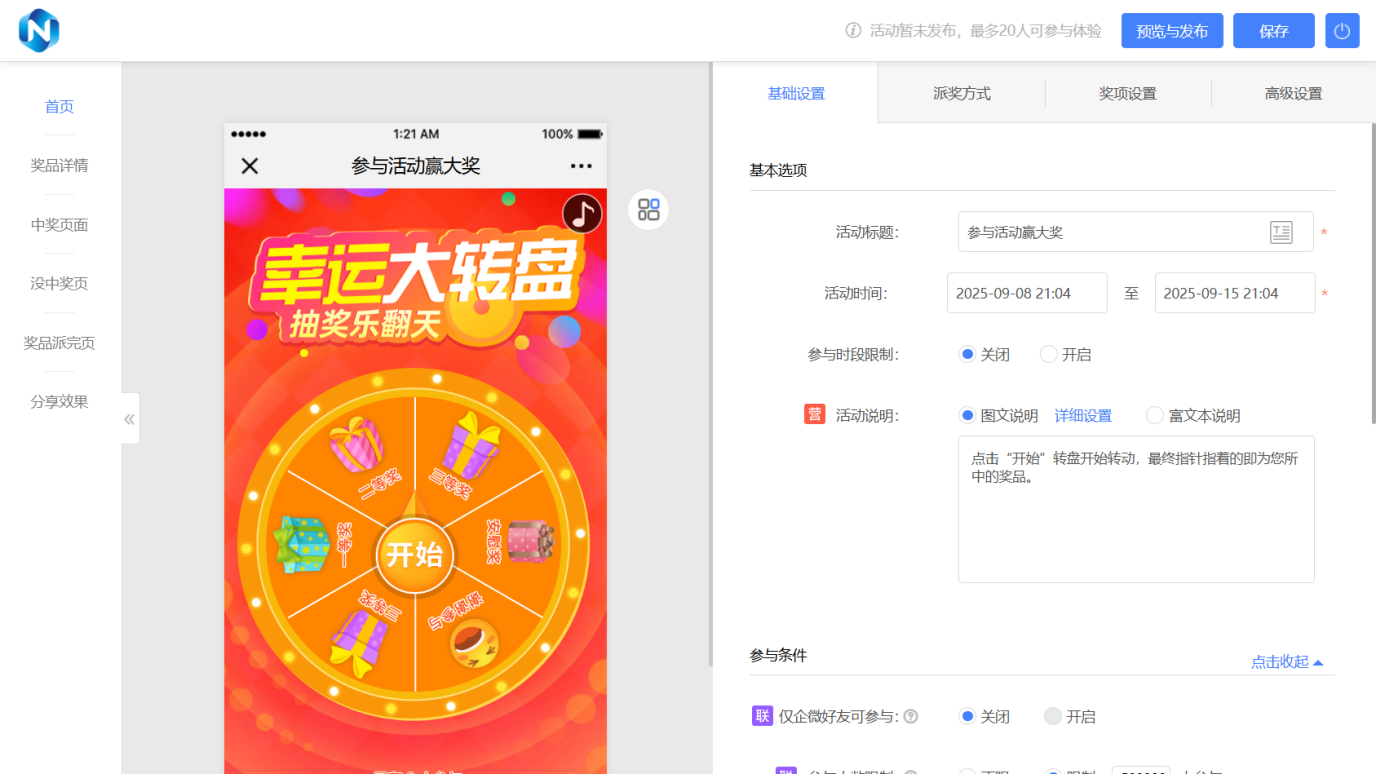The height and width of the screenshot is (774, 1376).
Task: Open the template picker grid icon beside phone preview
Action: (648, 209)
